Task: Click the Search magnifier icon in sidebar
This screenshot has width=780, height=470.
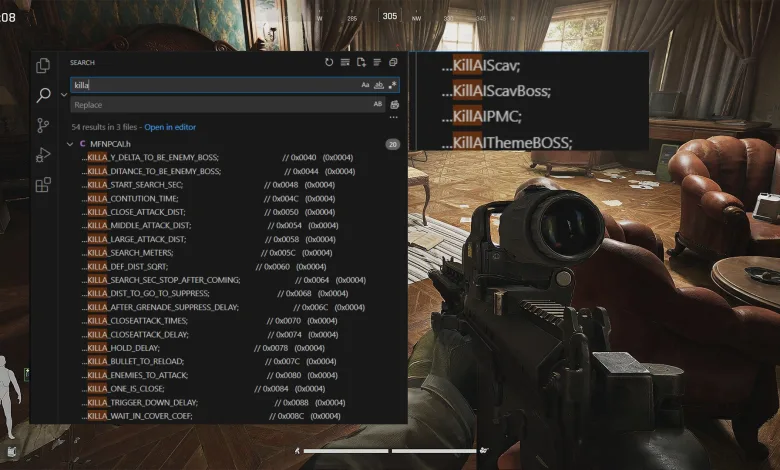Action: pos(43,96)
